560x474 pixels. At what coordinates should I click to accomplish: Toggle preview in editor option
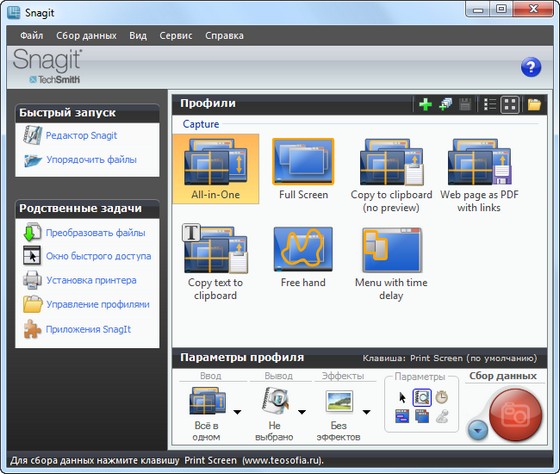tap(422, 398)
